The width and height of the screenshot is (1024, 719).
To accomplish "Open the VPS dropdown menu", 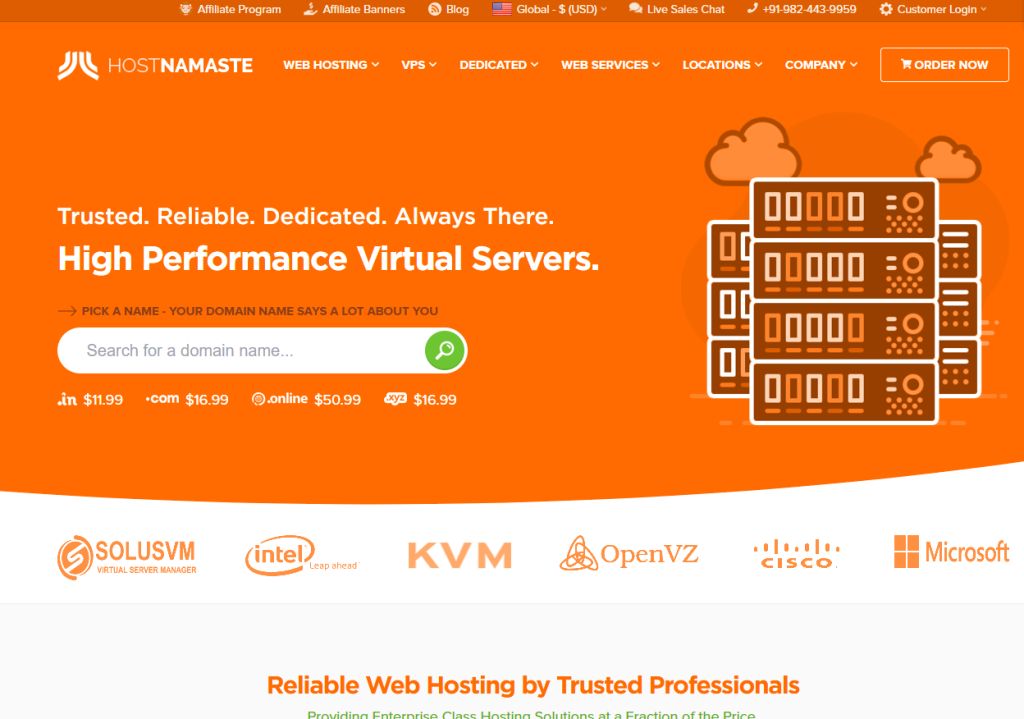I will pyautogui.click(x=419, y=65).
